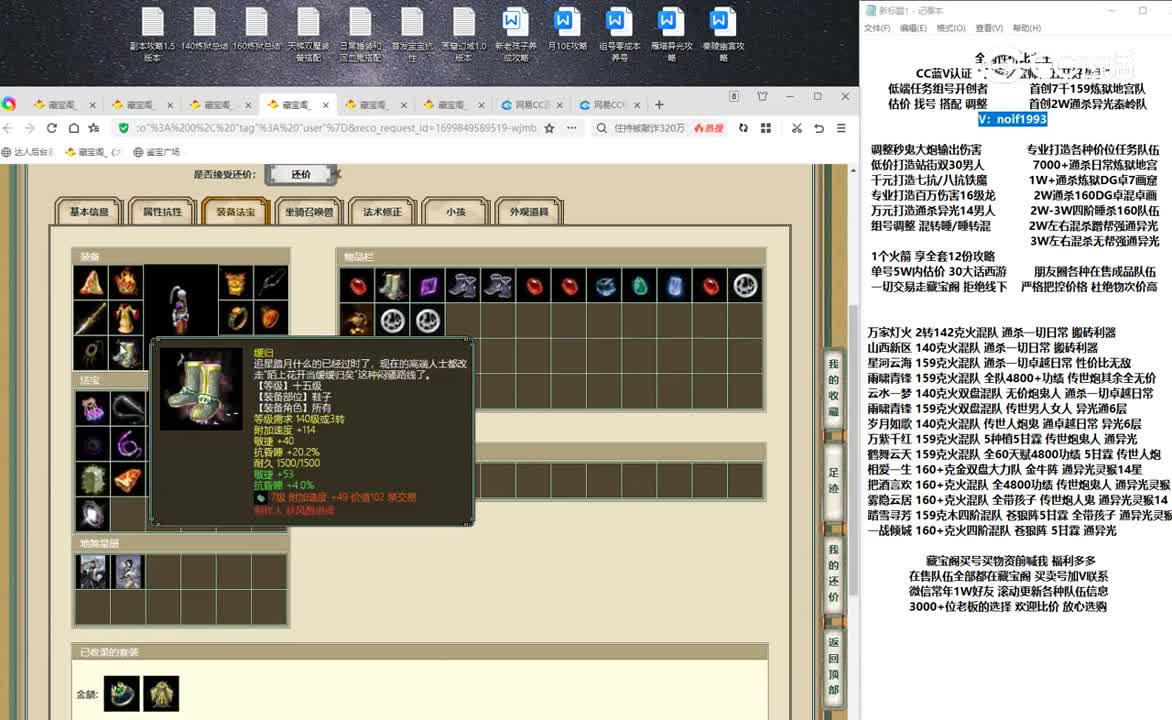The width and height of the screenshot is (1172, 720).
Task: Select the golden mask equipment icon
Action: pos(235,283)
